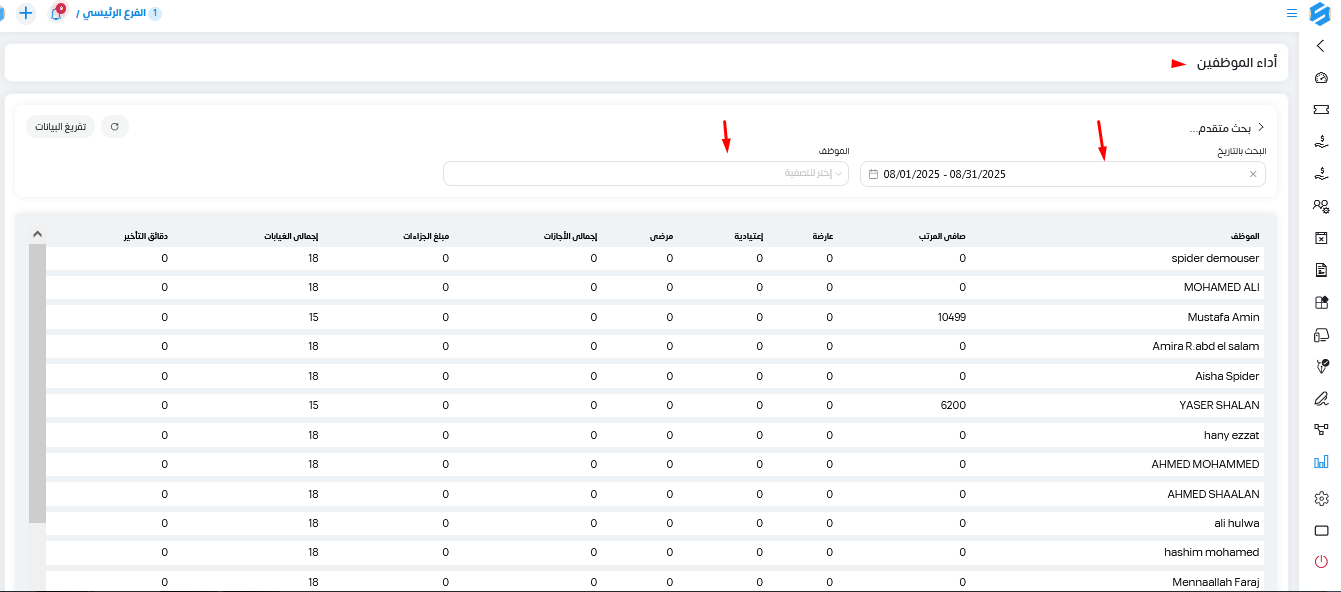Click the calendar icon in the date field

coord(873,174)
